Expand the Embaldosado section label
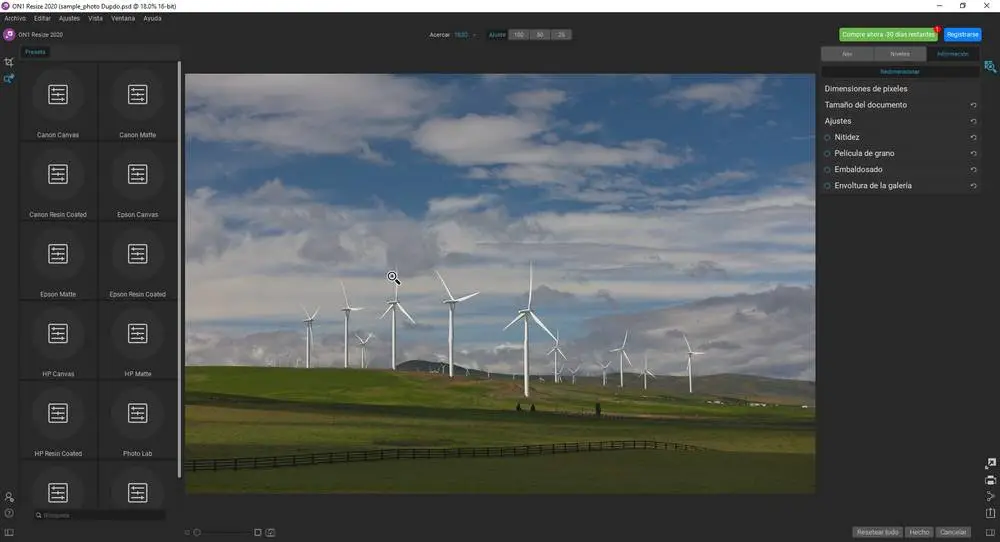The image size is (1000, 542). pyautogui.click(x=858, y=169)
